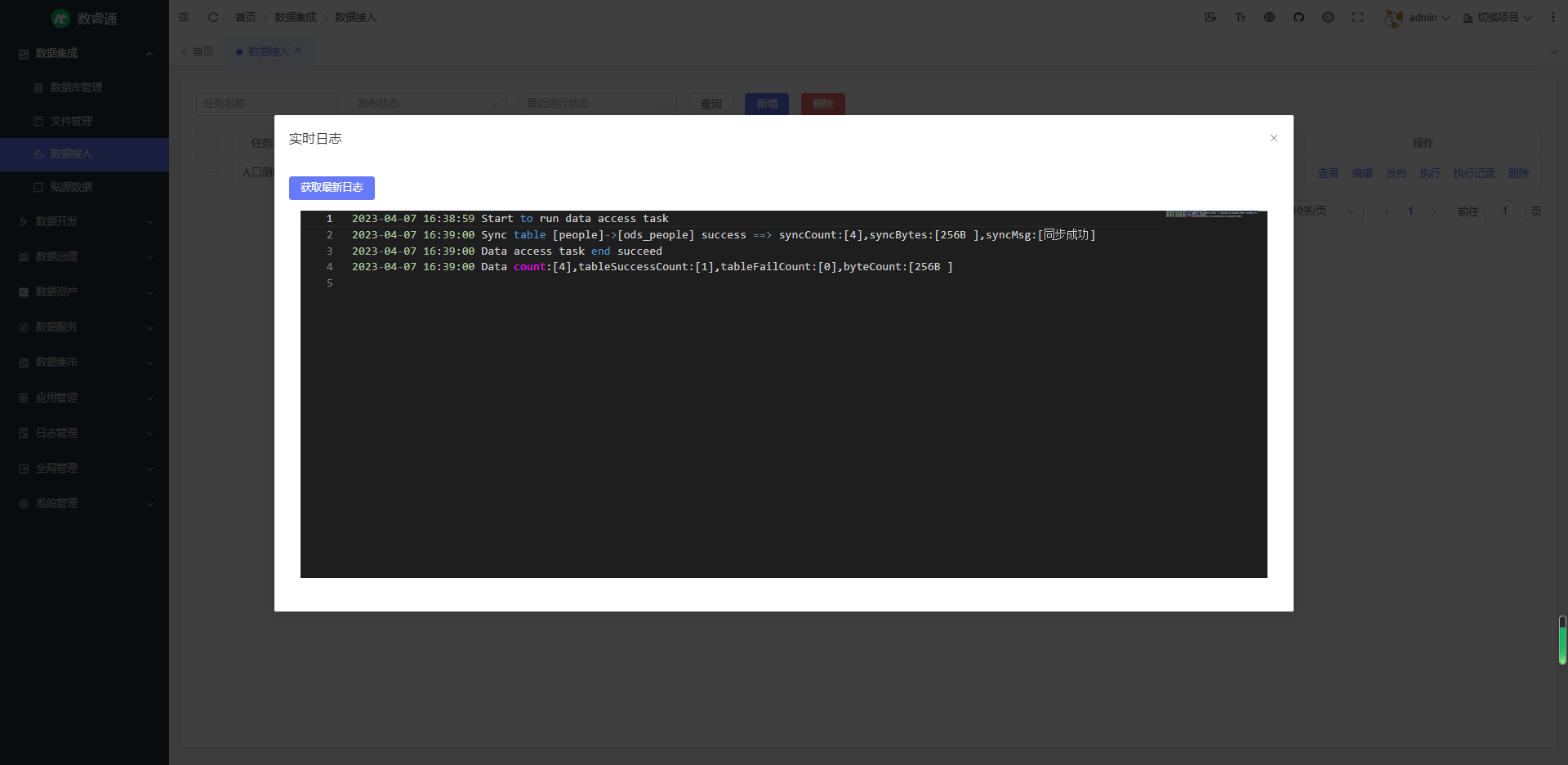1568x765 pixels.
Task: Click 贴源数据 square icon
Action: [38, 187]
